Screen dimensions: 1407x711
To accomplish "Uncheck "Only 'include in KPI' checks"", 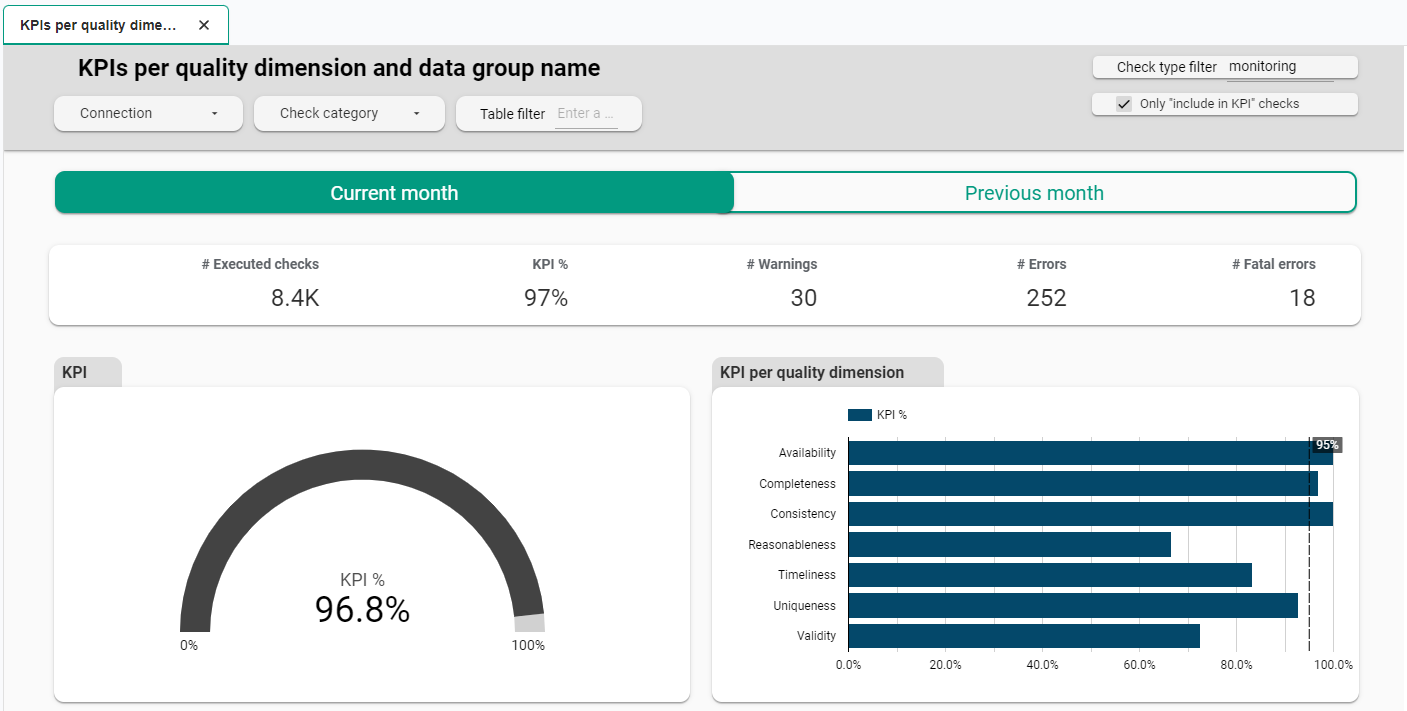I will (1123, 103).
